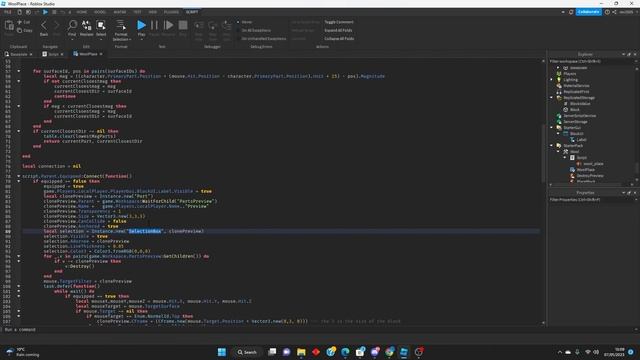Open the FILE menu
This screenshot has height=360, width=640.
coord(8,12)
